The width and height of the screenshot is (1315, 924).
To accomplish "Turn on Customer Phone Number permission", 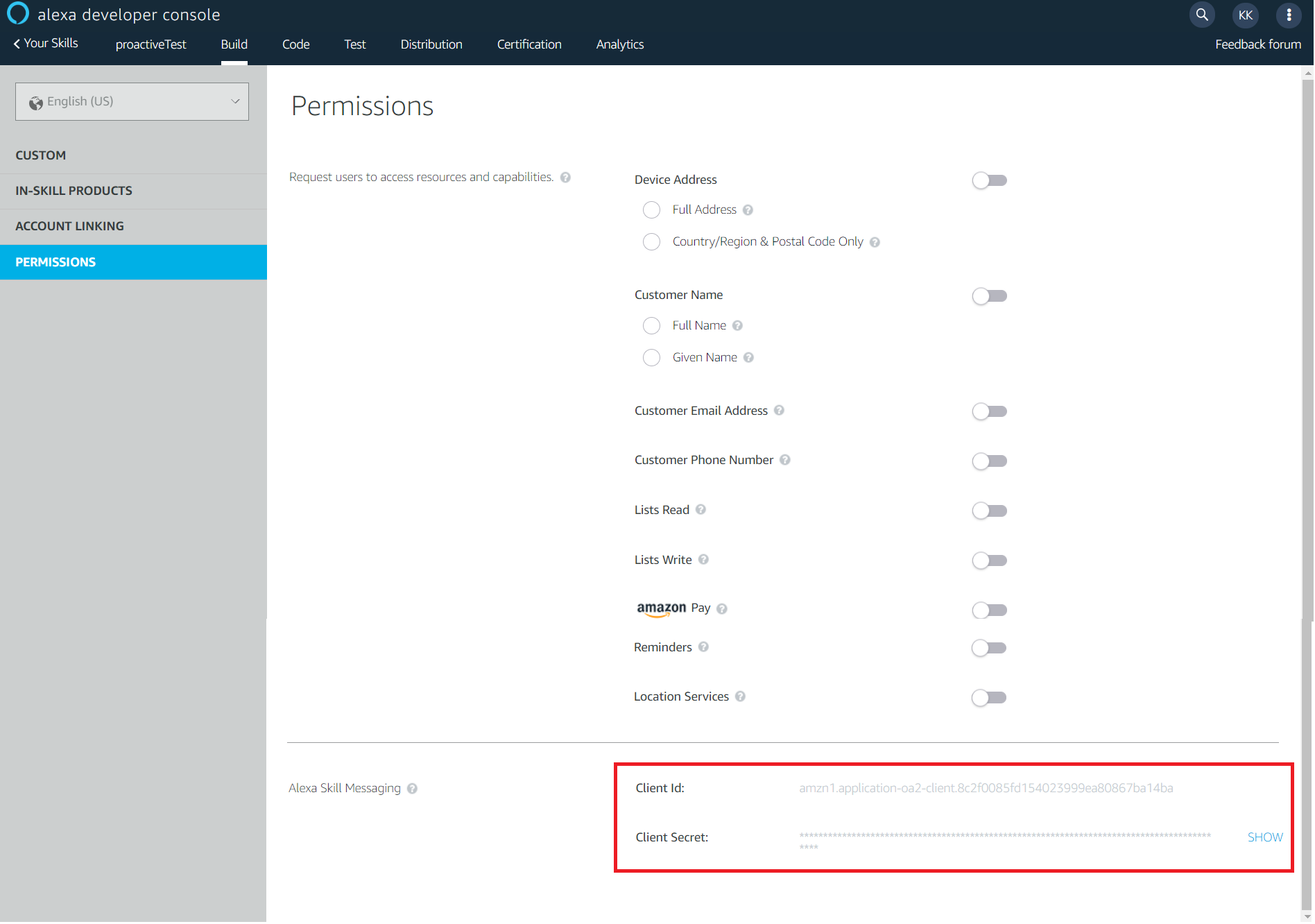I will click(989, 461).
